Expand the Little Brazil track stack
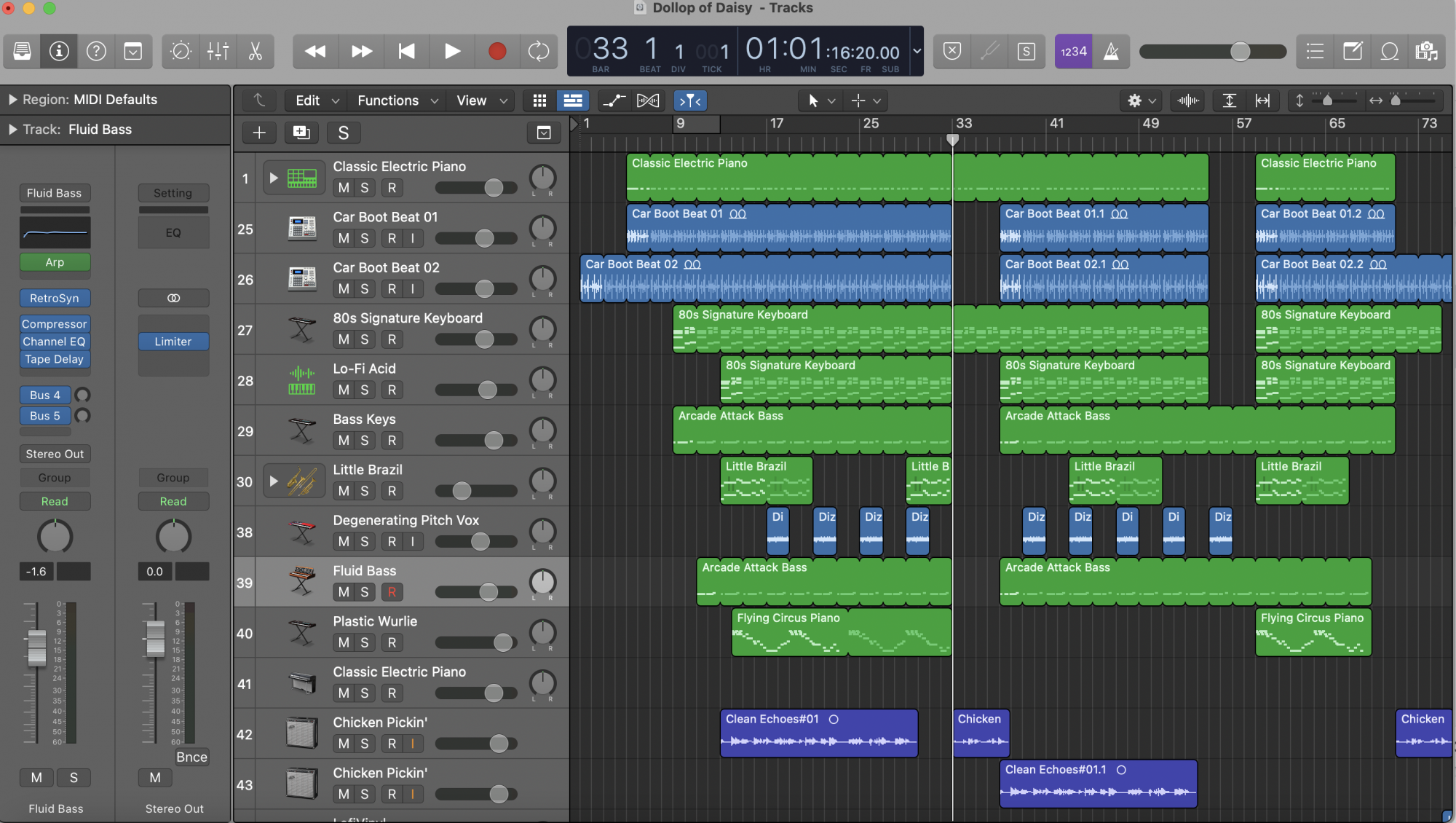 [x=274, y=481]
